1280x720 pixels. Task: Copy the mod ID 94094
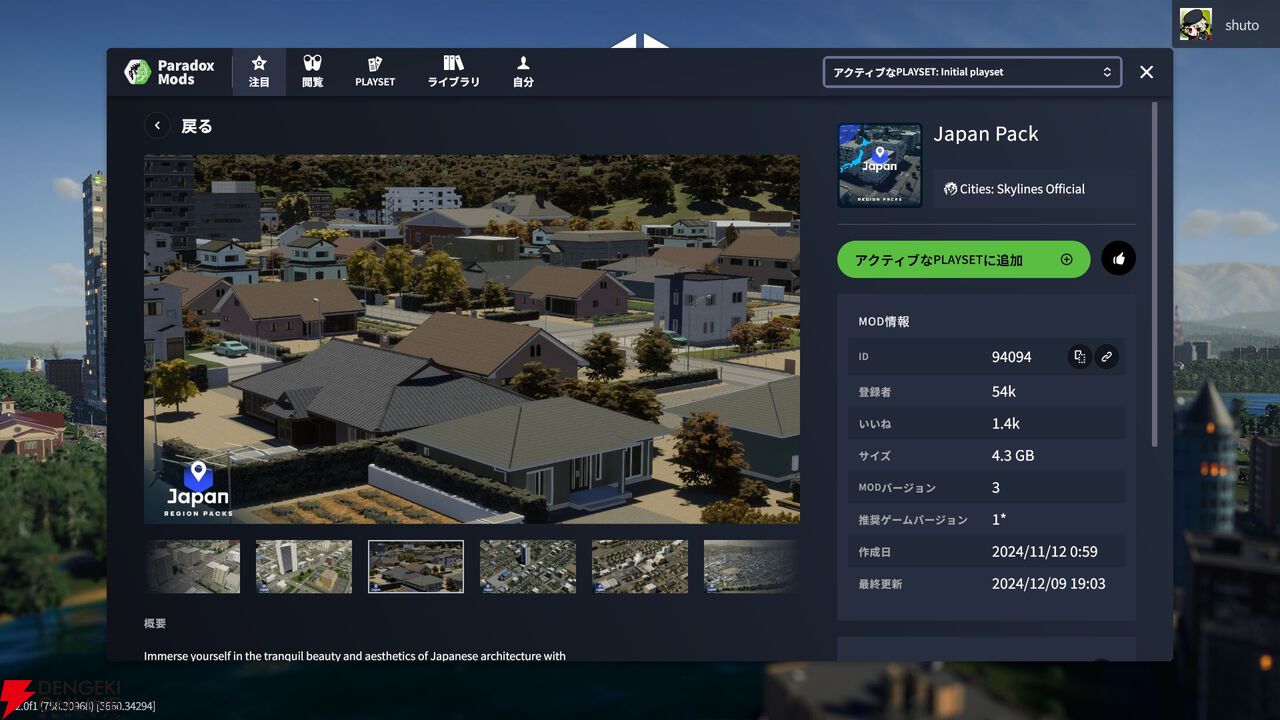(x=1080, y=357)
